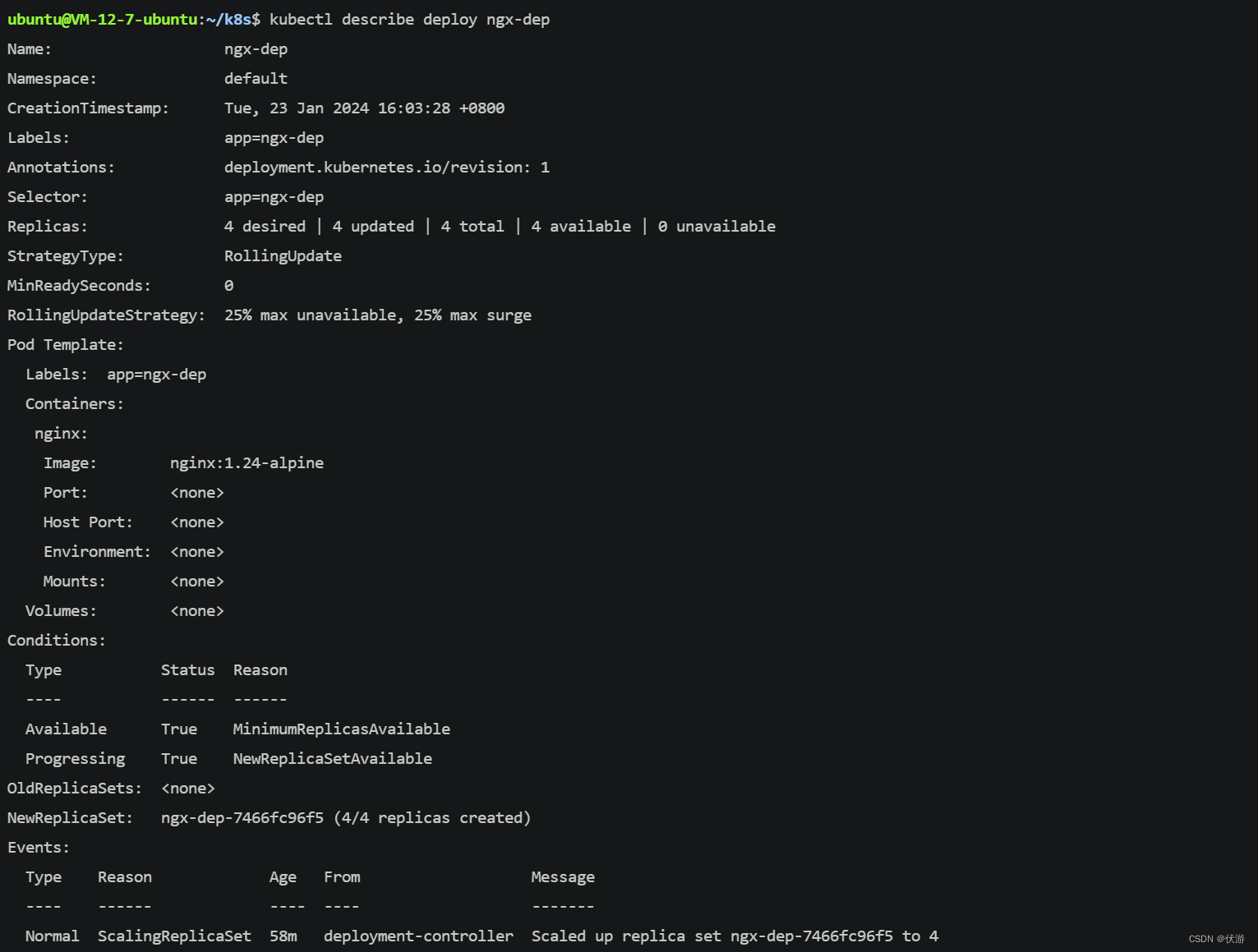
Task: Click the 'Events:' heading
Action: 39,848
